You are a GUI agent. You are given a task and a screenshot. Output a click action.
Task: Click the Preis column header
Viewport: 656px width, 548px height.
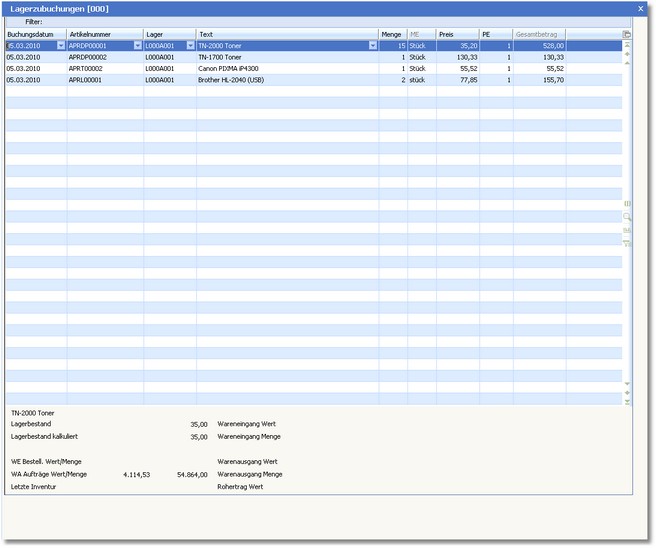point(456,34)
